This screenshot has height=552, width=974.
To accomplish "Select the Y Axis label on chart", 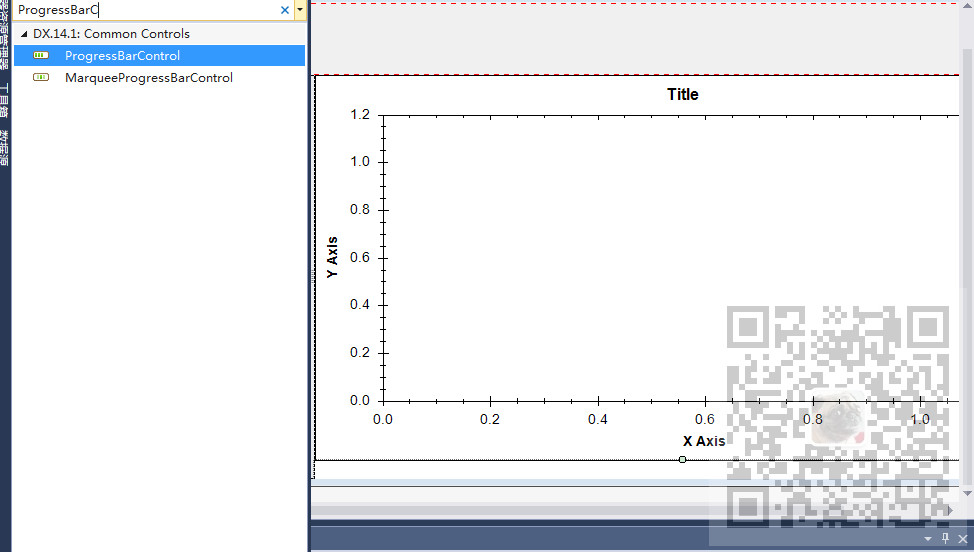I will (332, 257).
